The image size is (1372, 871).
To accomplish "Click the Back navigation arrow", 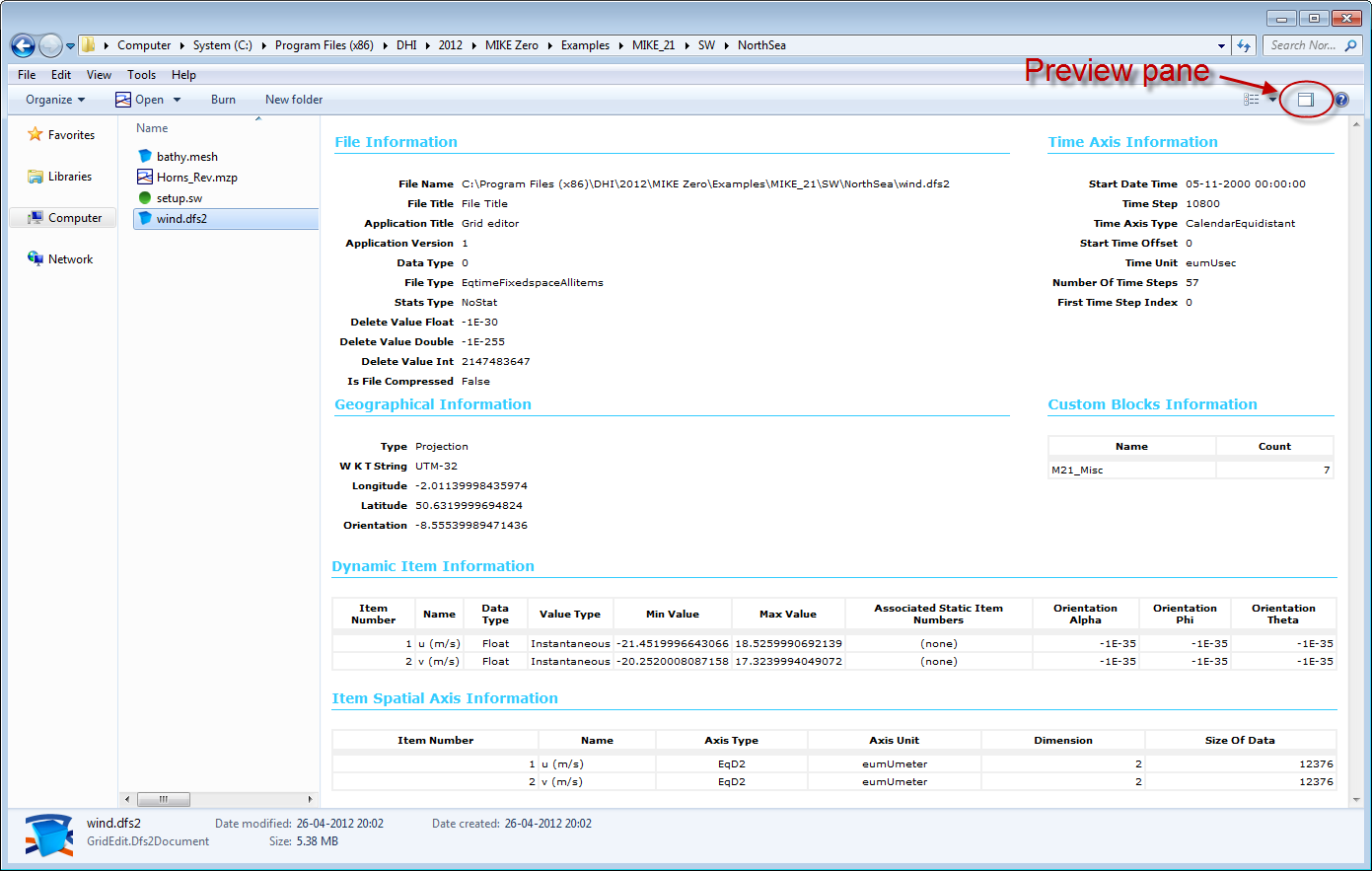I will (23, 45).
